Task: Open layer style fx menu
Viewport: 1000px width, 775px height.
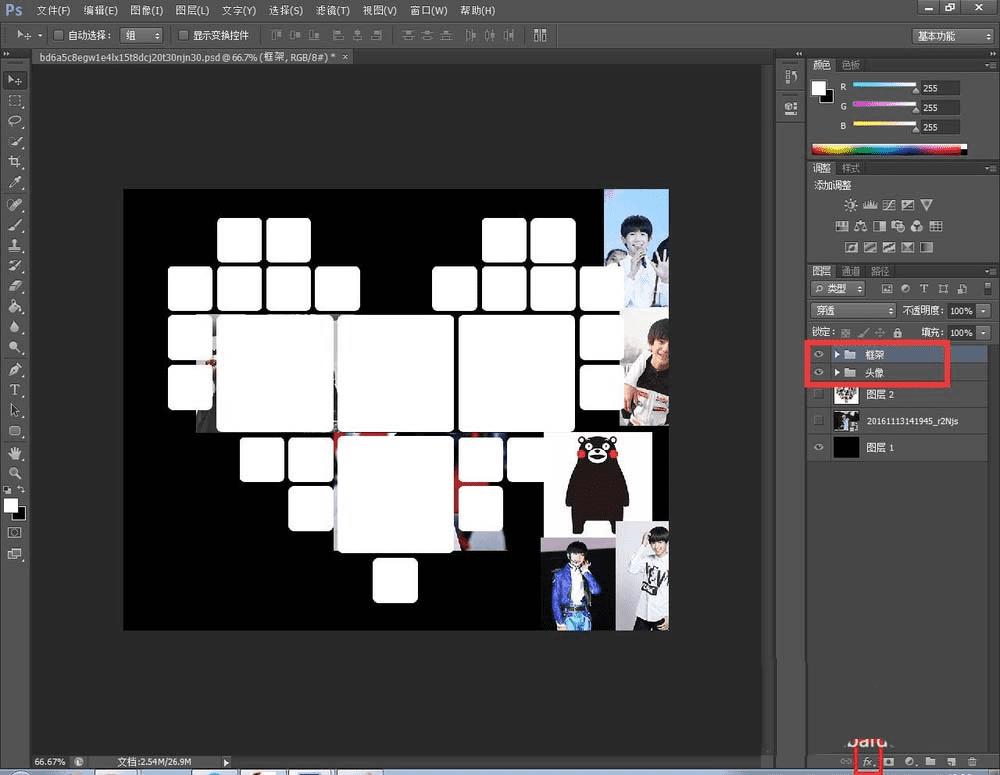Action: click(x=868, y=763)
